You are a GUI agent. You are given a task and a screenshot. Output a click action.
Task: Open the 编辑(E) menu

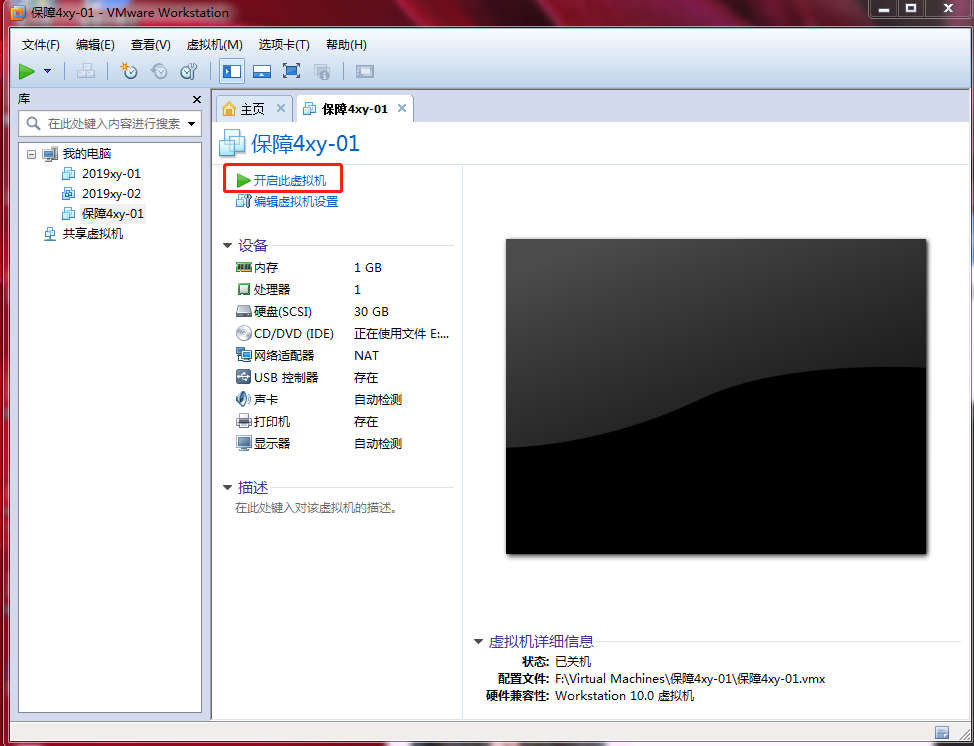(95, 45)
